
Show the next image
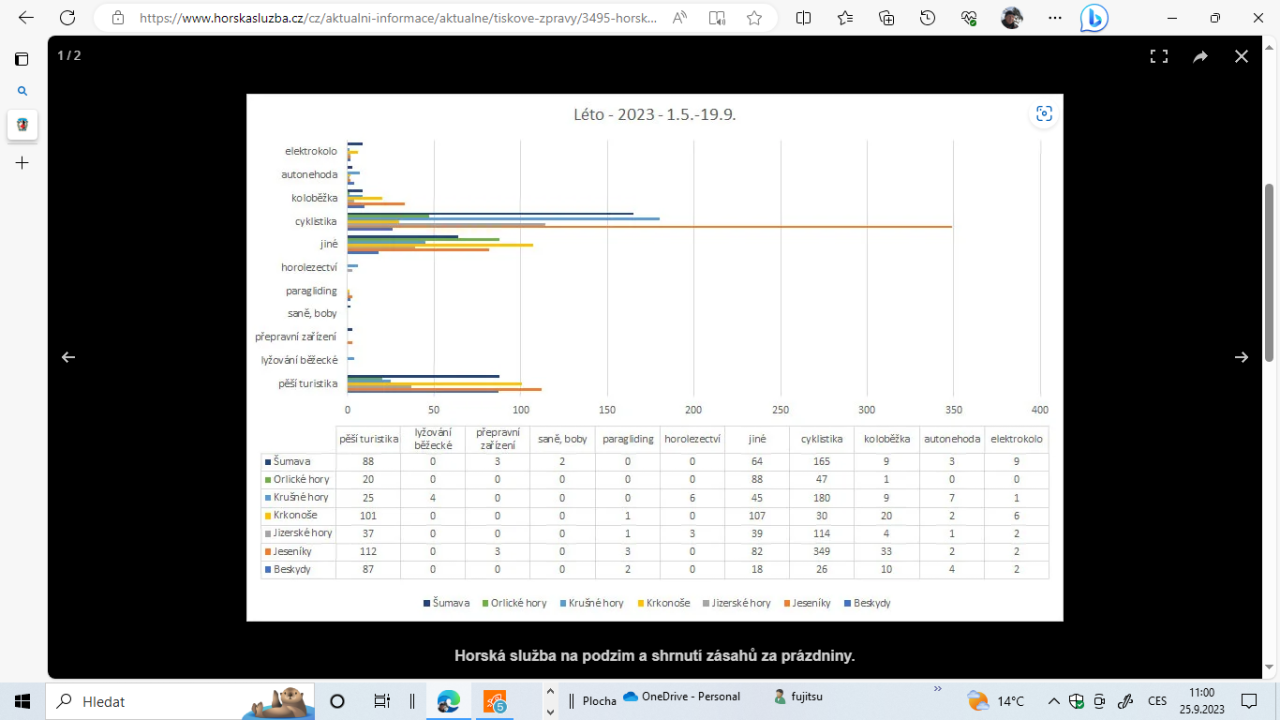1241,357
